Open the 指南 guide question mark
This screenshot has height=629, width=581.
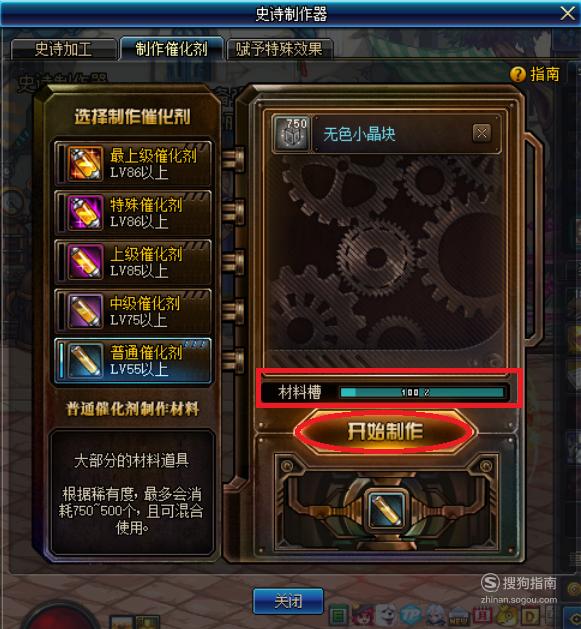click(518, 74)
